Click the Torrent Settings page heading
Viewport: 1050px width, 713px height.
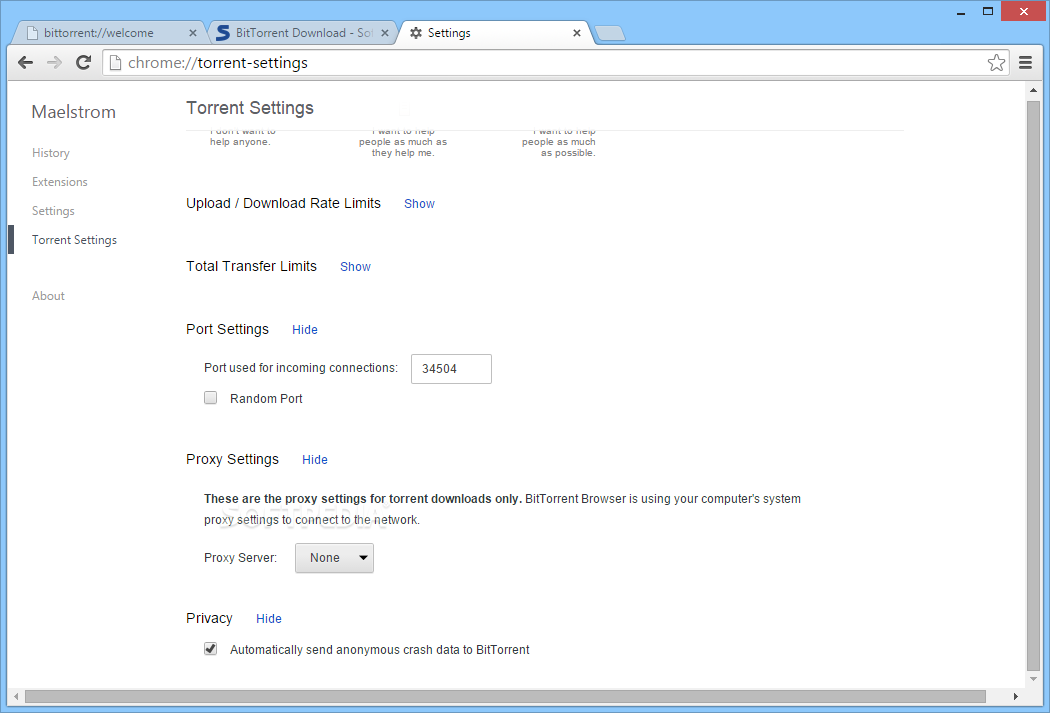click(x=250, y=108)
